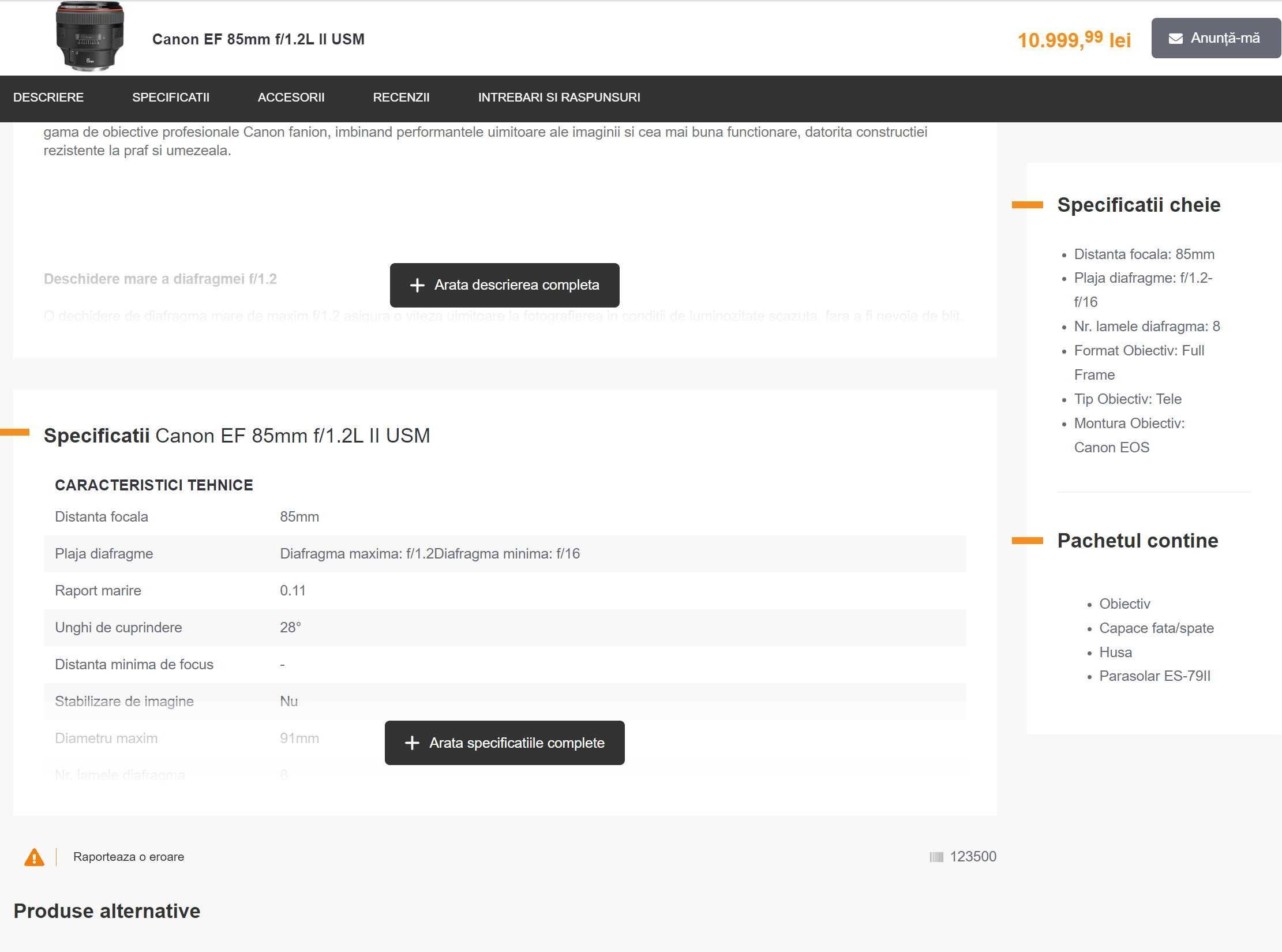Click the Distanta focala table row label
Image resolution: width=1282 pixels, height=952 pixels.
(102, 517)
